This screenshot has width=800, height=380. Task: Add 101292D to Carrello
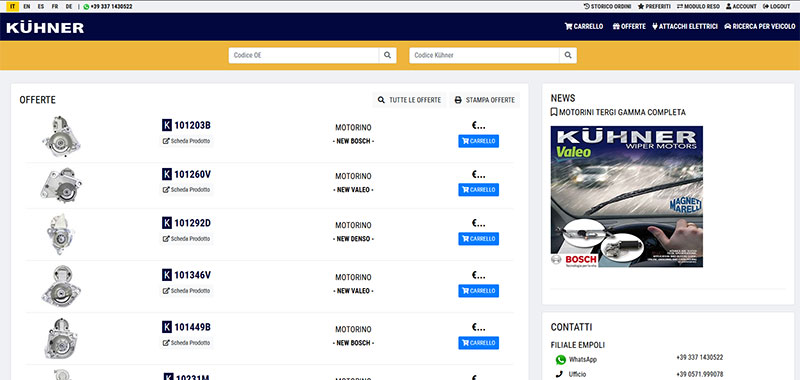tap(479, 239)
